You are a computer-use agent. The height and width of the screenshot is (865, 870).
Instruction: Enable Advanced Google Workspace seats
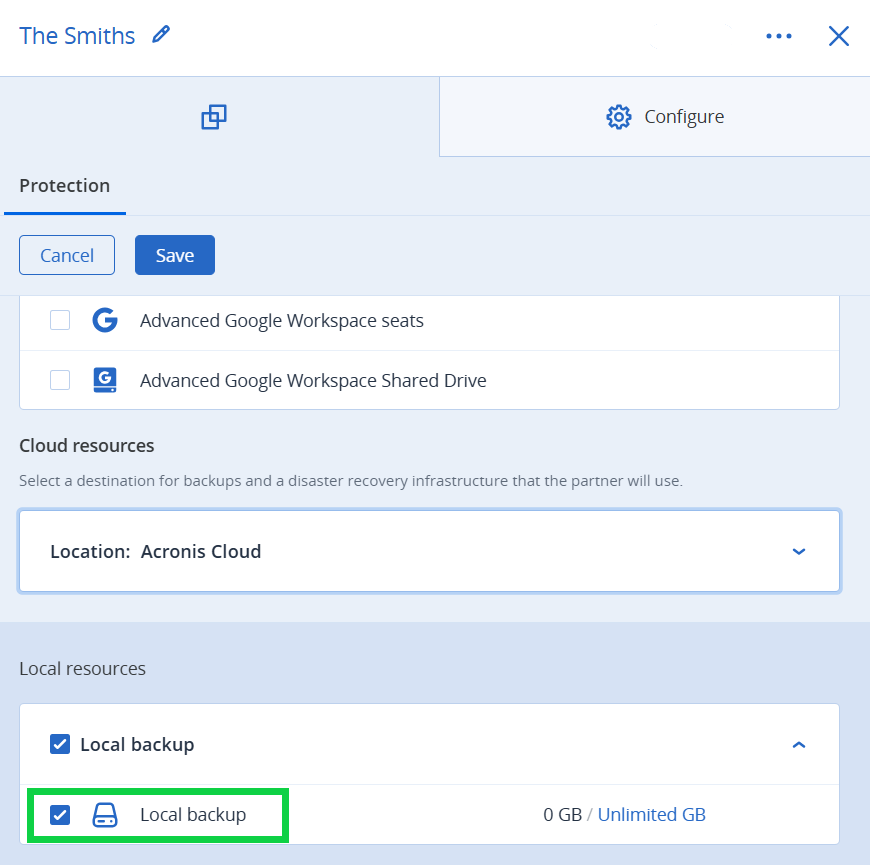(60, 320)
